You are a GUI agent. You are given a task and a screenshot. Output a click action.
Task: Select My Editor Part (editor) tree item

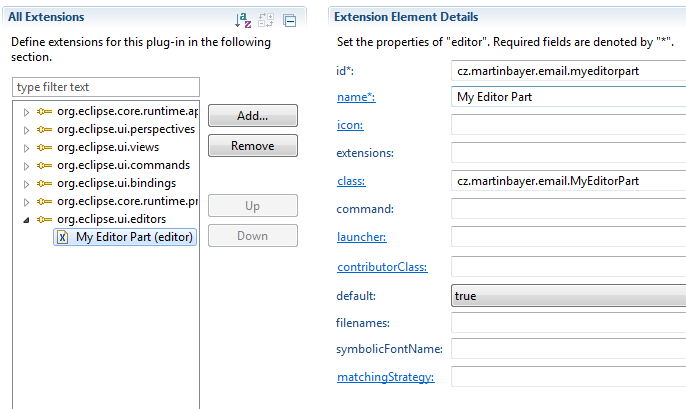tap(125, 237)
